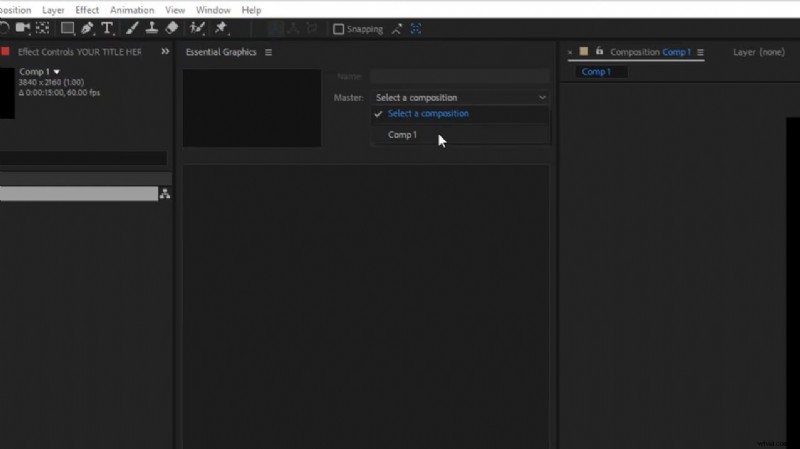The height and width of the screenshot is (449, 800).
Task: Select the Camera tool
Action: click(22, 28)
